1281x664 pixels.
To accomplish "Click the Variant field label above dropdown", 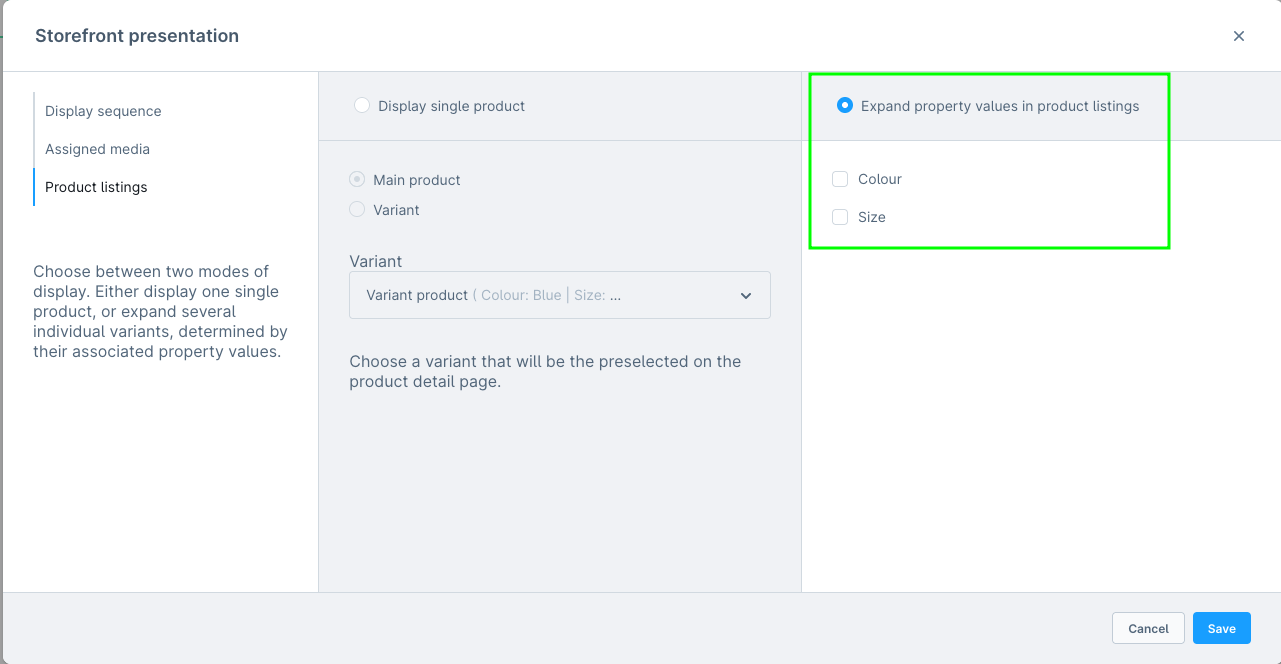I will coord(376,261).
